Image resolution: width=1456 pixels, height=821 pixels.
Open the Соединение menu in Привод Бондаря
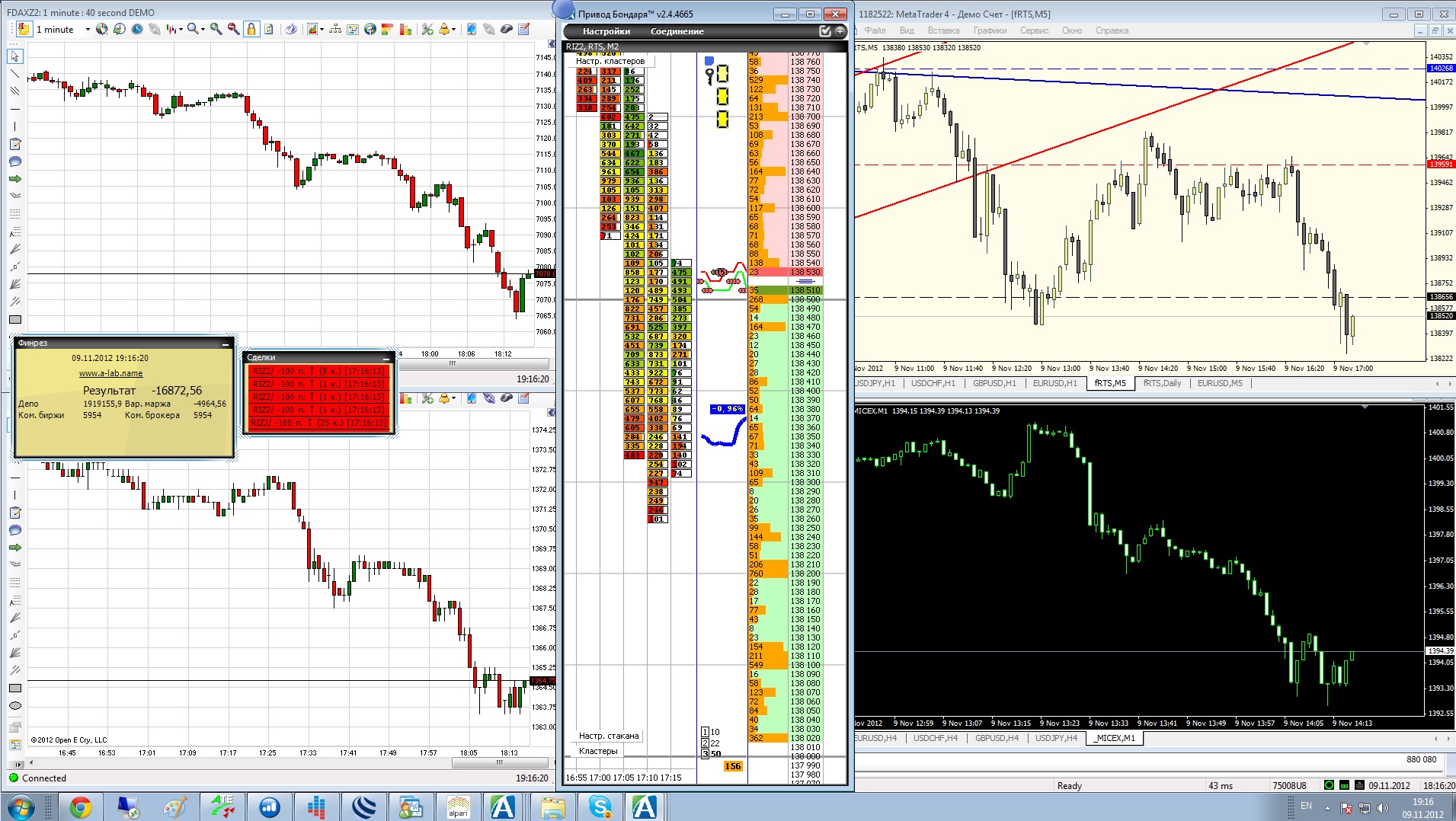click(x=677, y=31)
